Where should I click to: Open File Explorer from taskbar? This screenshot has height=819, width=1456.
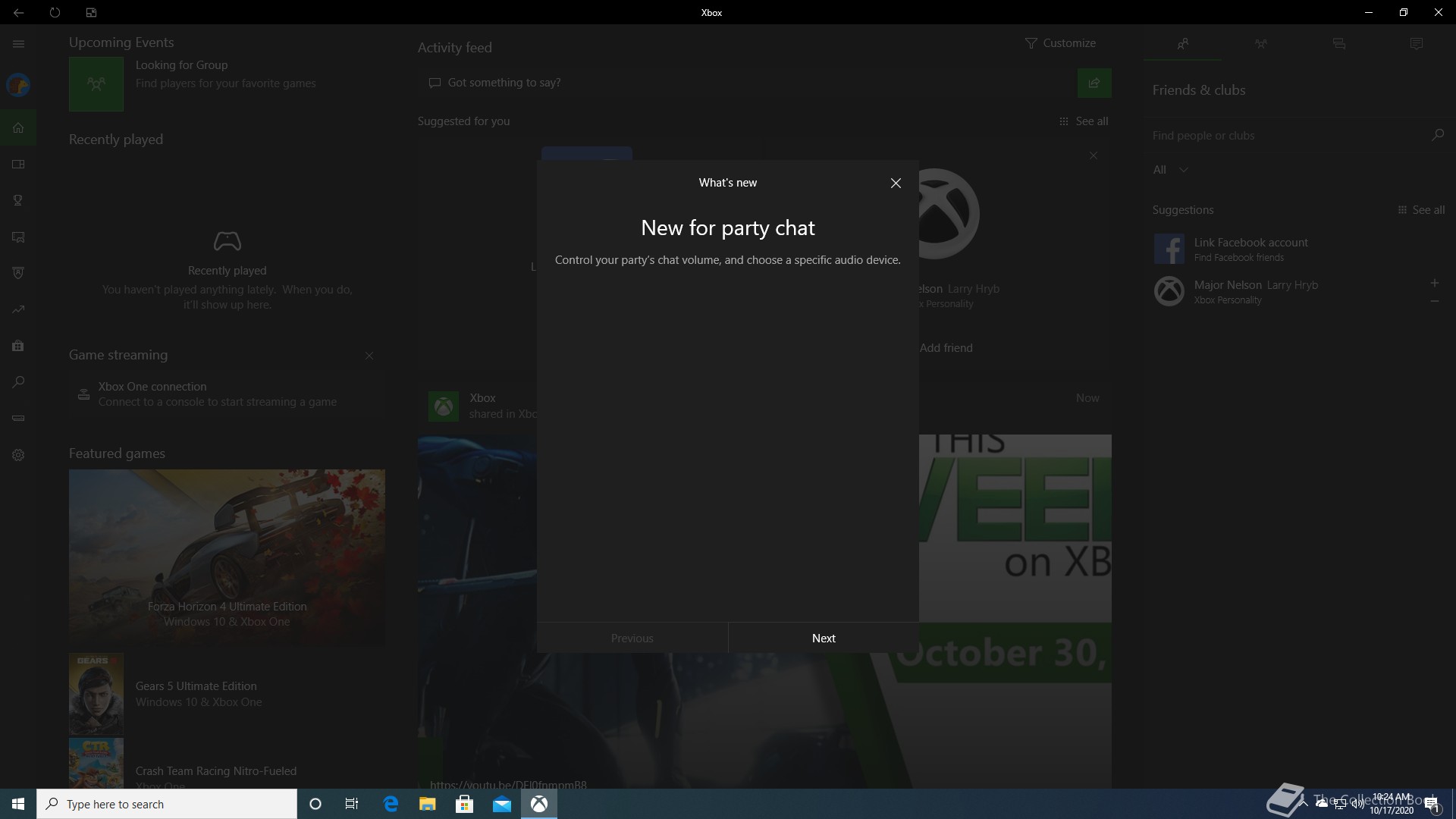[x=428, y=804]
